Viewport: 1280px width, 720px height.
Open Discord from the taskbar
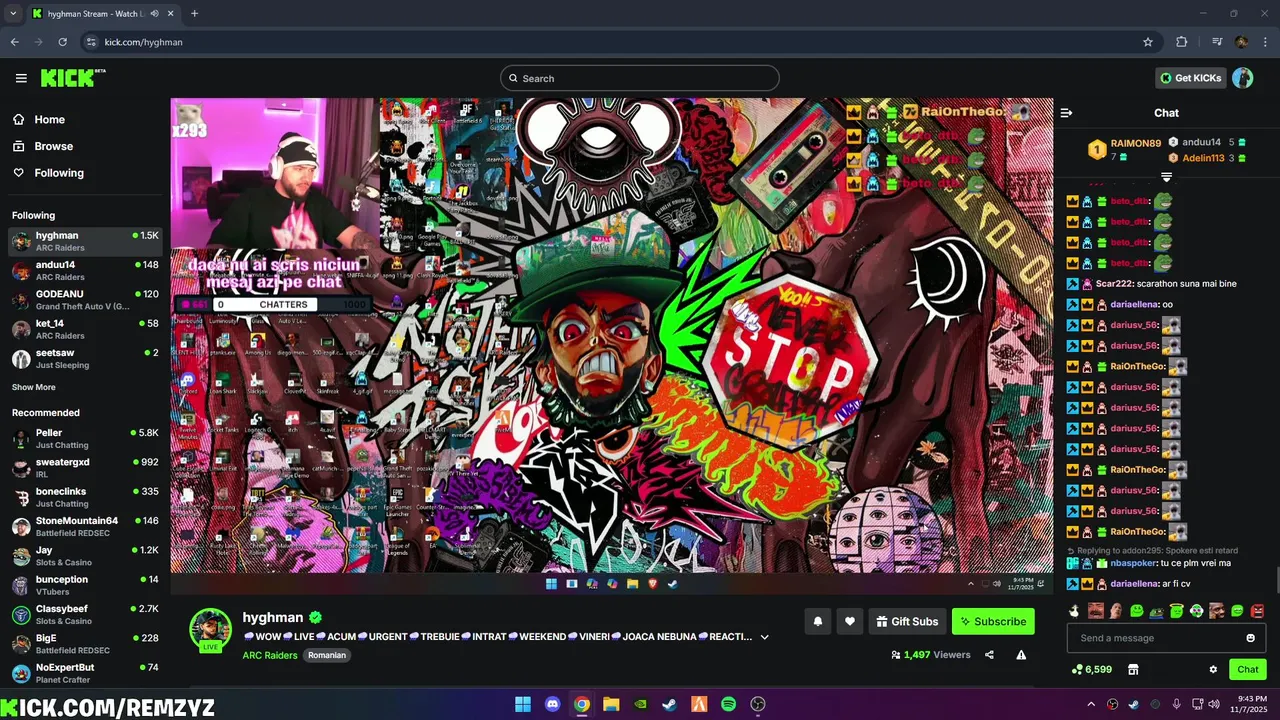pos(552,704)
